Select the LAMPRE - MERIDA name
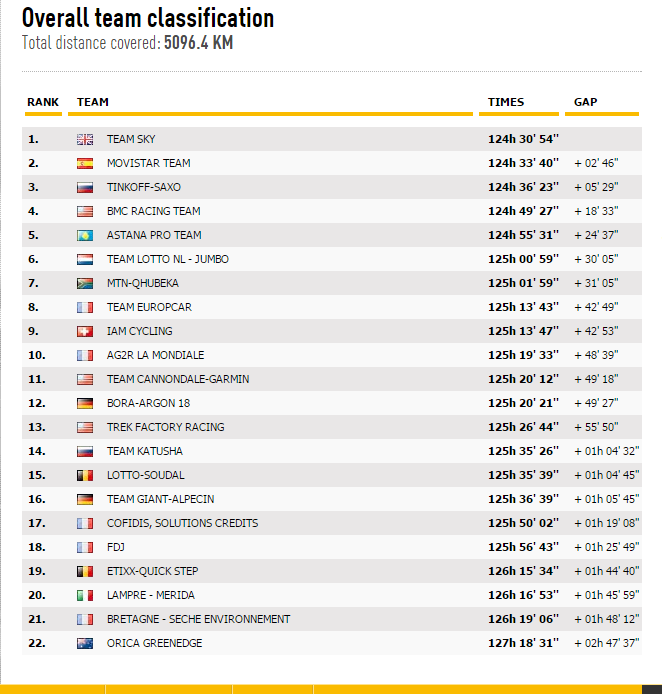Viewport: 662px width, 694px height. [150, 595]
